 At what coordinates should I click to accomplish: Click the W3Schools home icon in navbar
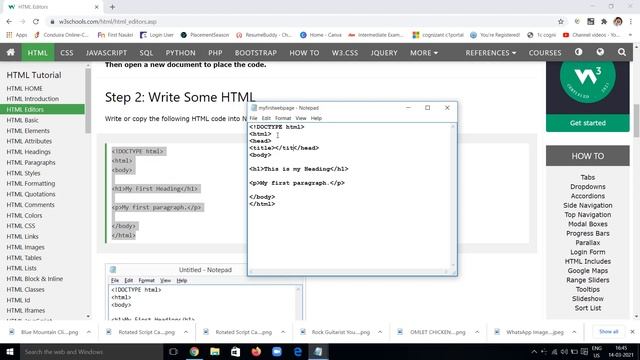click(11, 52)
